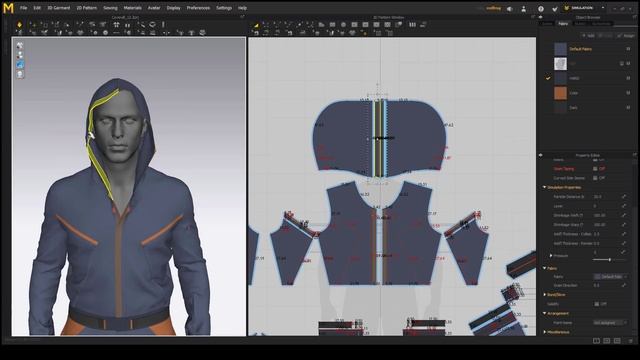
Task: Click the icon right of Color fabric row
Action: coord(628,93)
